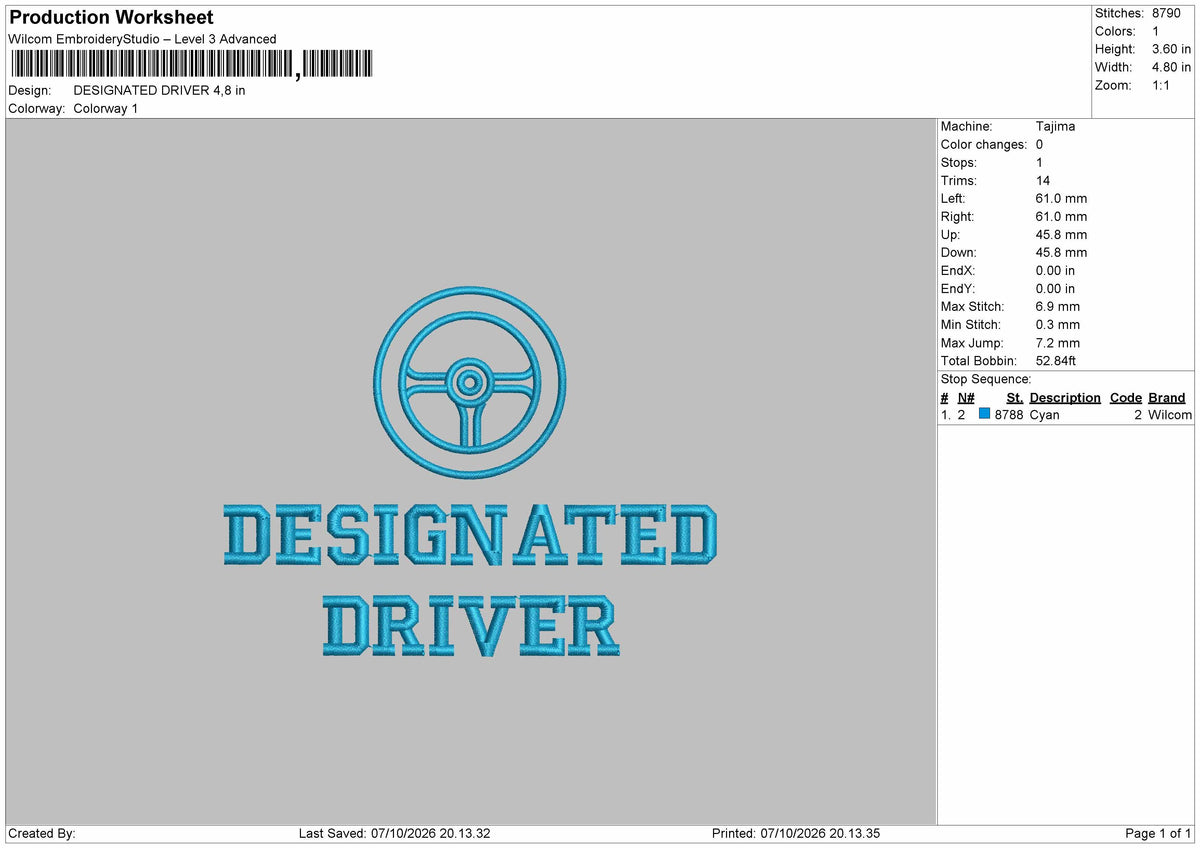The height and width of the screenshot is (848, 1200).
Task: Click the 'EndX:' label
Action: coord(958,270)
